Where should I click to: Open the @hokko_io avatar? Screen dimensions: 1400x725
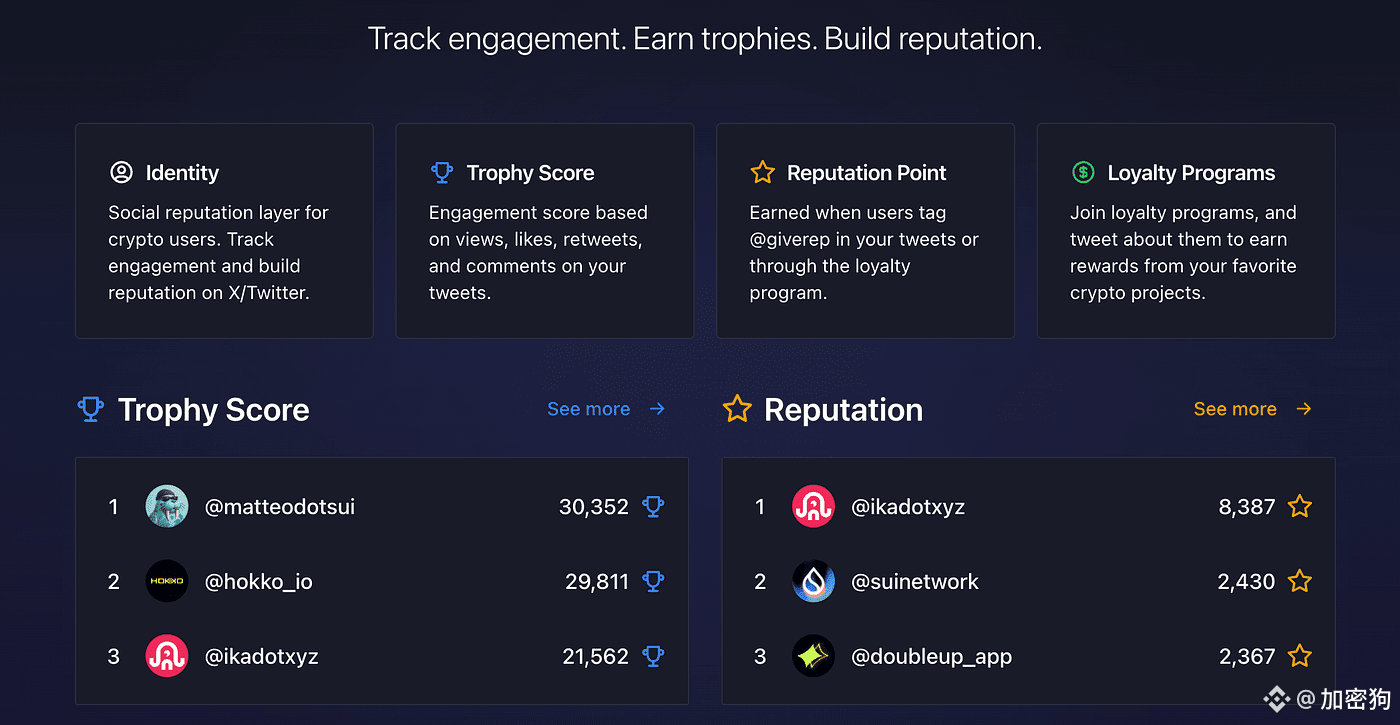tap(167, 582)
